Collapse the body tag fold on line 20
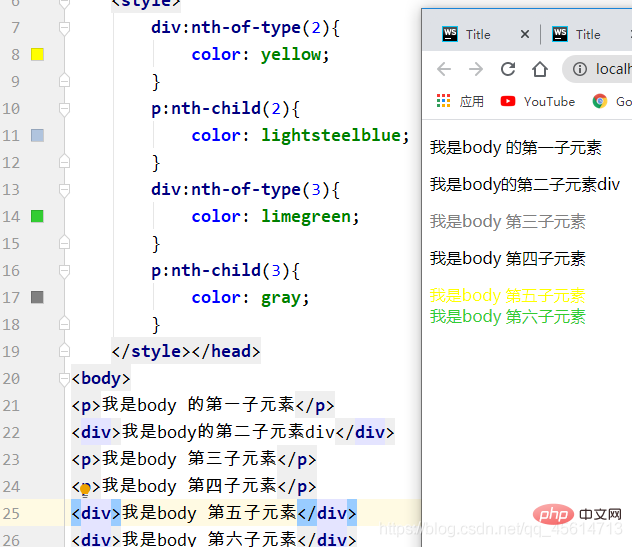The image size is (632, 547). (x=64, y=379)
